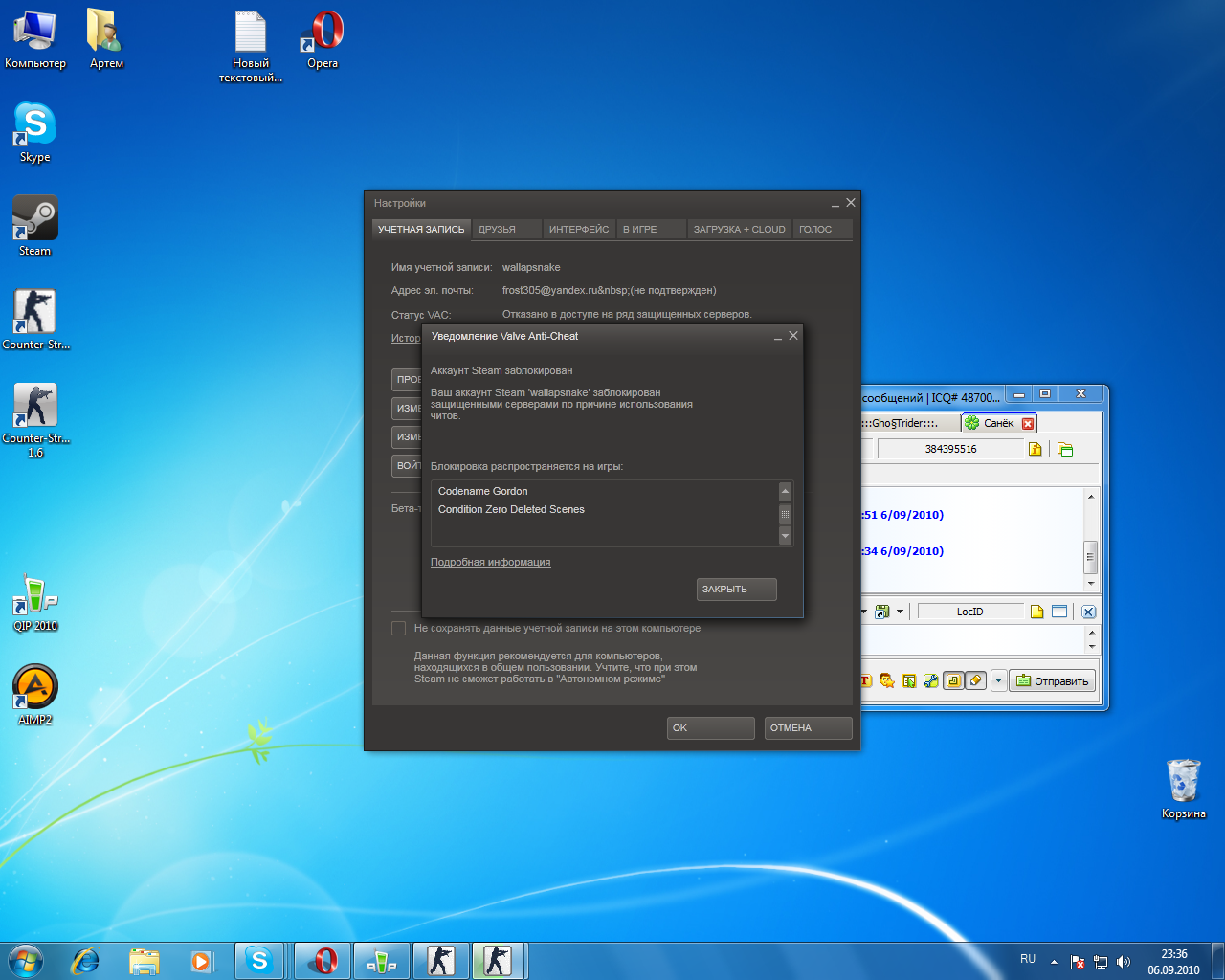Viewport: 1225px width, 980px height.
Task: Toggle the yellow button left of the pencil
Action: [x=953, y=680]
